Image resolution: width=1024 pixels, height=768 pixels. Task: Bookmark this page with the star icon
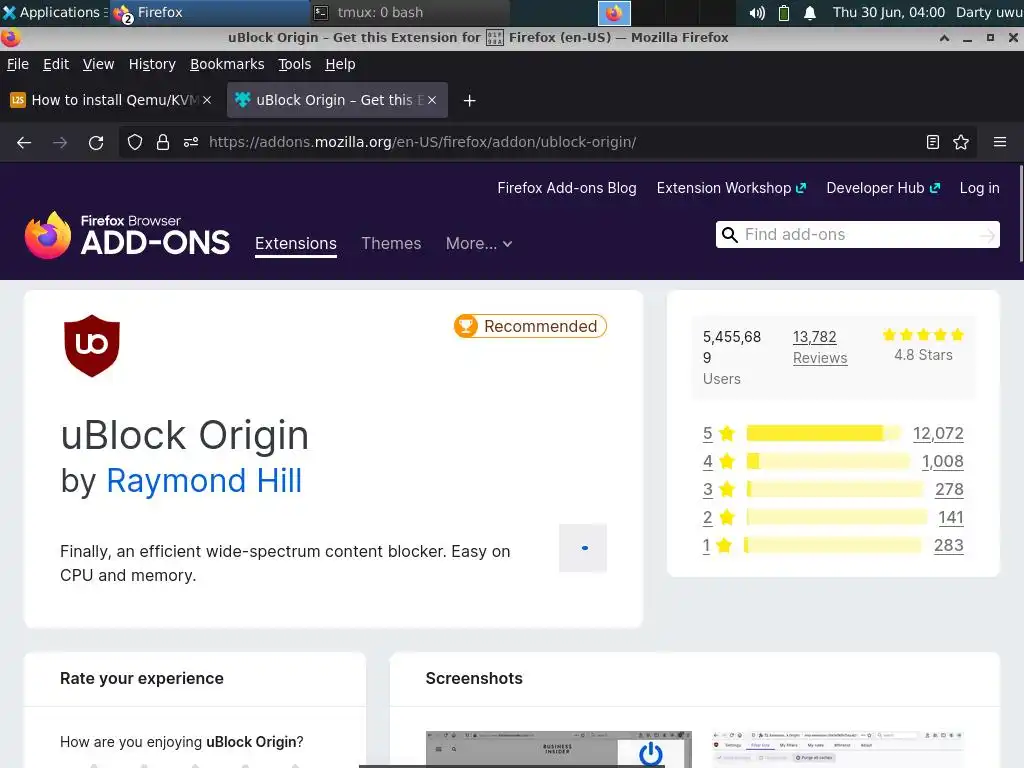(x=961, y=142)
